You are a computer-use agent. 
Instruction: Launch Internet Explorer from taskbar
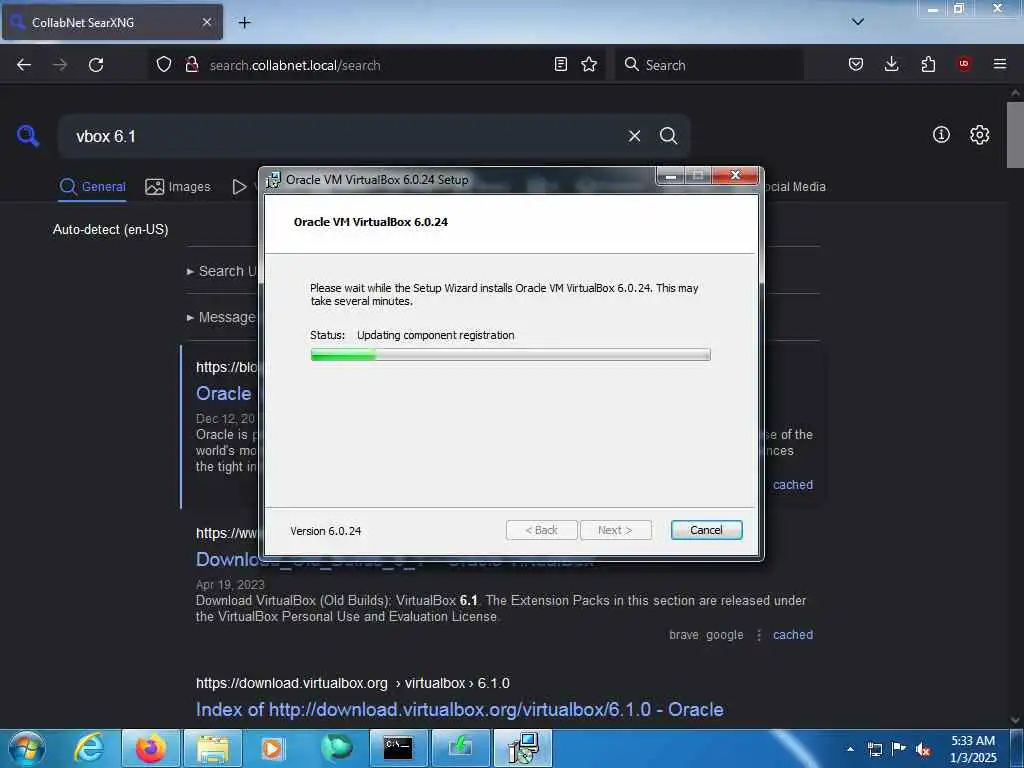coord(89,748)
